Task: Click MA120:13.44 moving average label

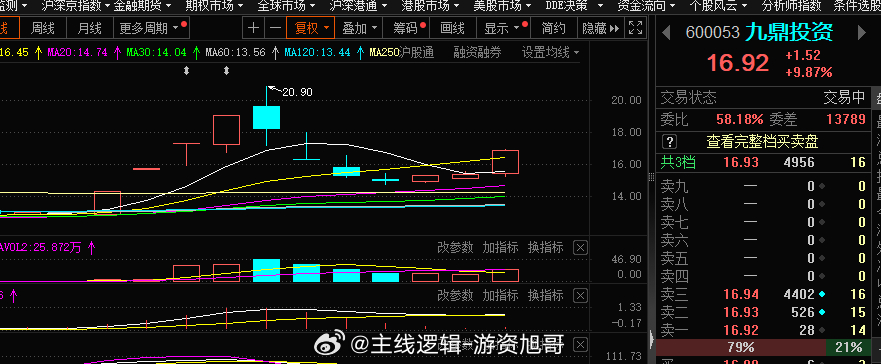Action: [x=317, y=53]
